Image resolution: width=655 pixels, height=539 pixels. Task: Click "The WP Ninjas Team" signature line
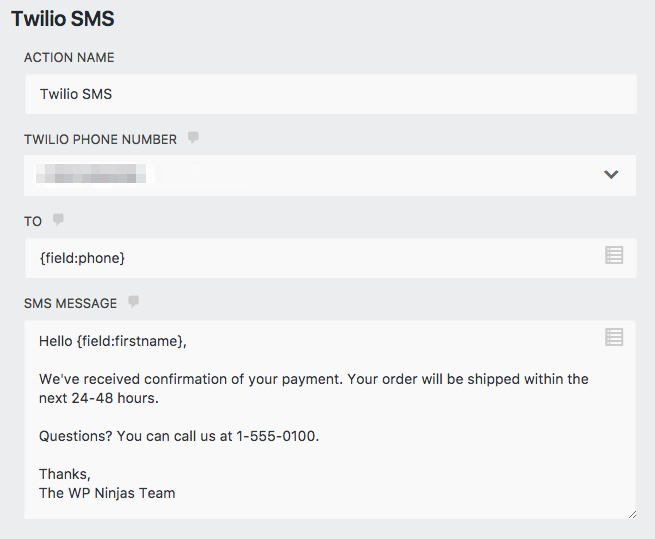(107, 492)
